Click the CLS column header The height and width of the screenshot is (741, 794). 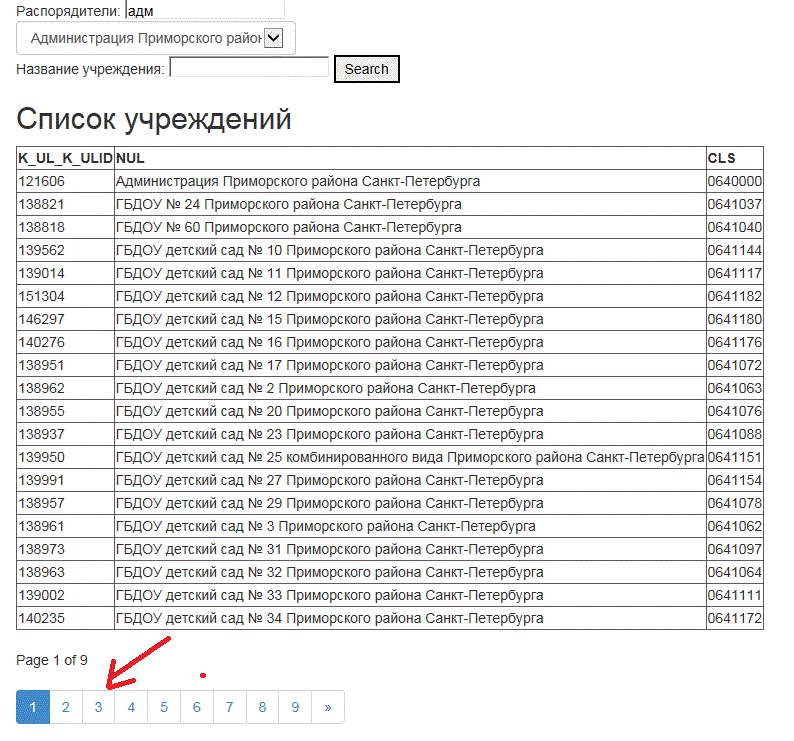pyautogui.click(x=735, y=158)
